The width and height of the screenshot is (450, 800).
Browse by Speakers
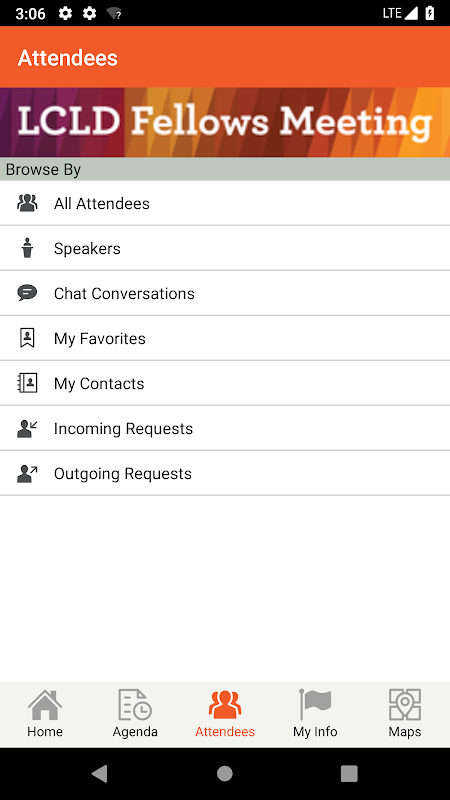pos(225,248)
